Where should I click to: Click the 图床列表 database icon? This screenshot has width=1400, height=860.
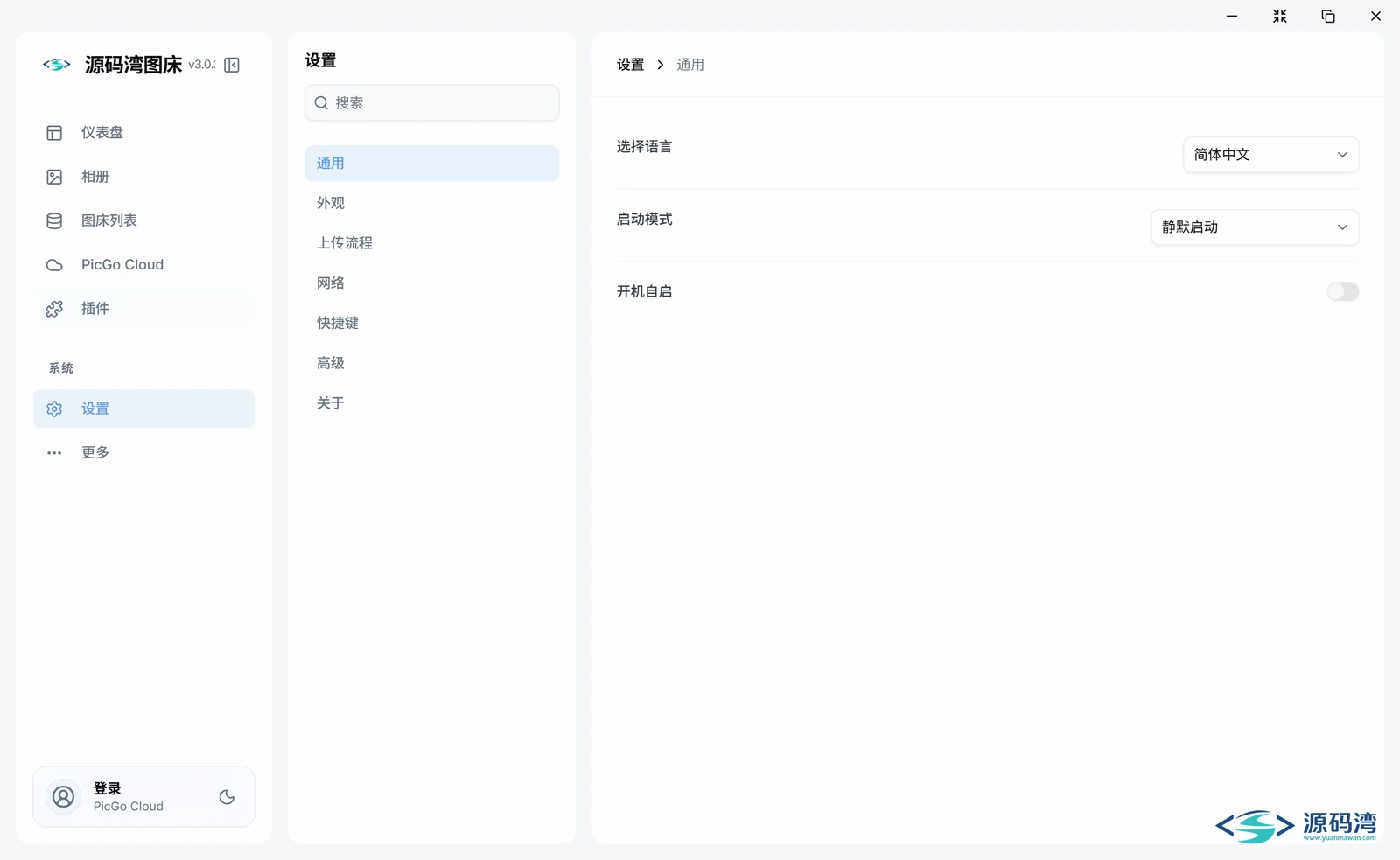pos(54,220)
